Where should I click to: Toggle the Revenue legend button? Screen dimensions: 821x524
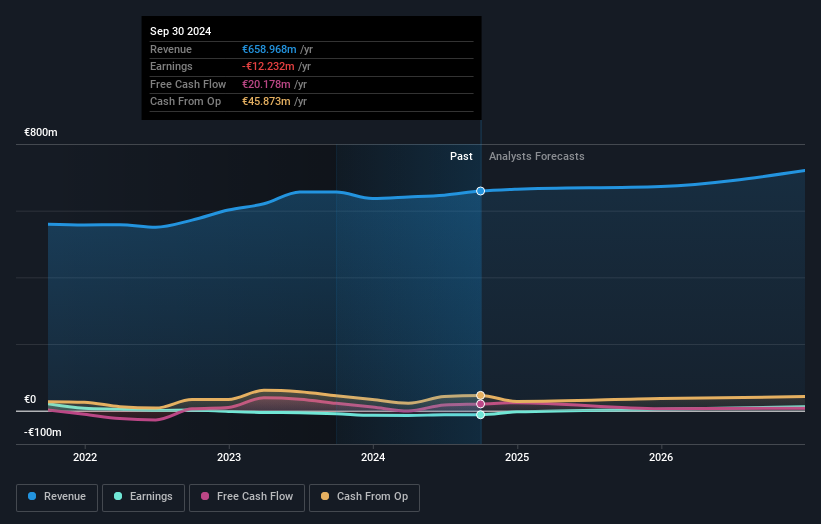pyautogui.click(x=57, y=497)
